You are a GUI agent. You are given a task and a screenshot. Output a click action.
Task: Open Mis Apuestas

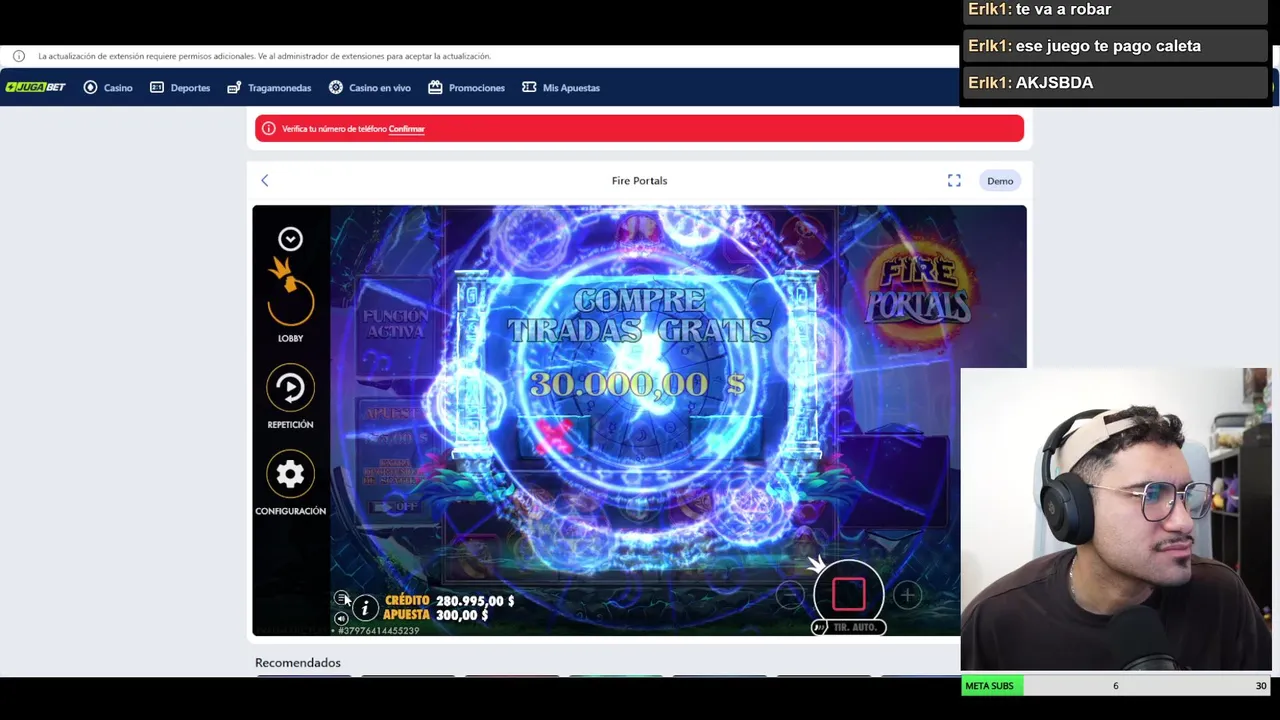tap(561, 88)
